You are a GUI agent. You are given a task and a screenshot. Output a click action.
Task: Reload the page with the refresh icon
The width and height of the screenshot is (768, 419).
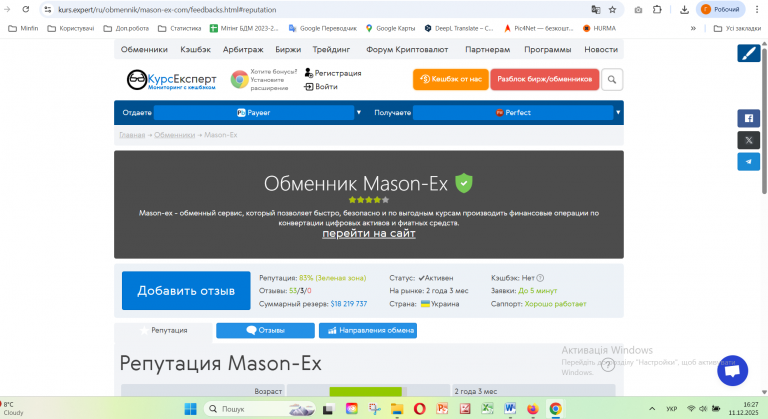[x=25, y=9]
